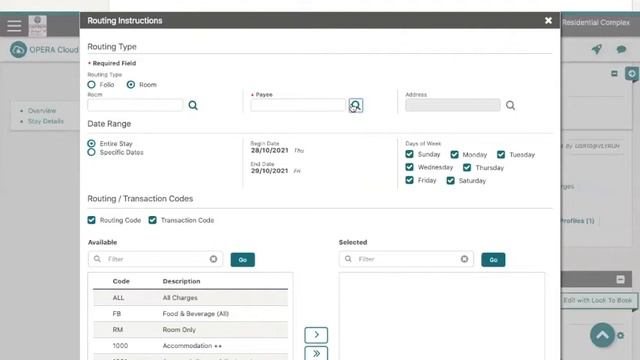Click the Address search magnifier icon
640x360 pixels.
[510, 105]
